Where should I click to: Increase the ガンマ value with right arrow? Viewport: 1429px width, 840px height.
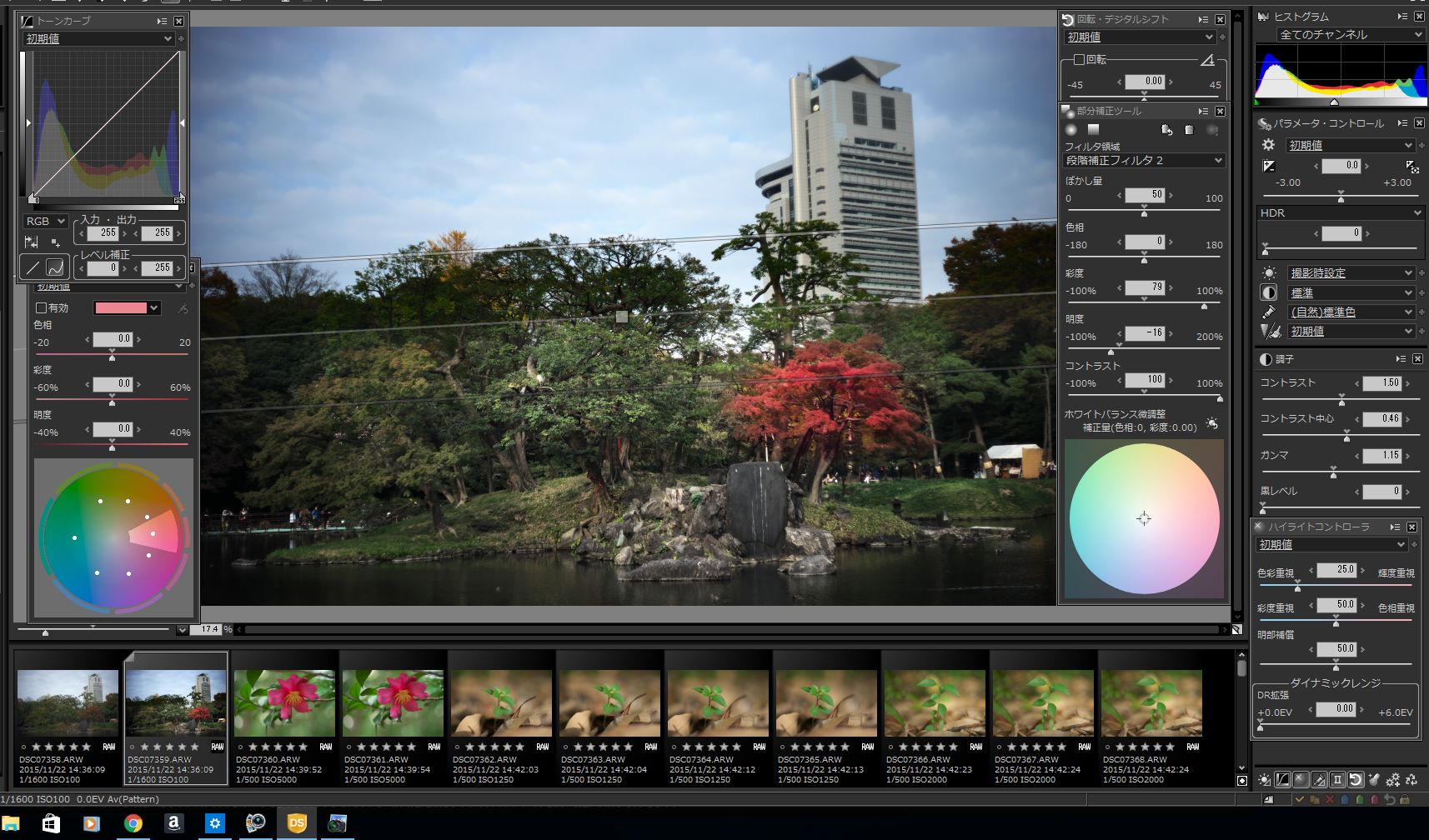1408,456
